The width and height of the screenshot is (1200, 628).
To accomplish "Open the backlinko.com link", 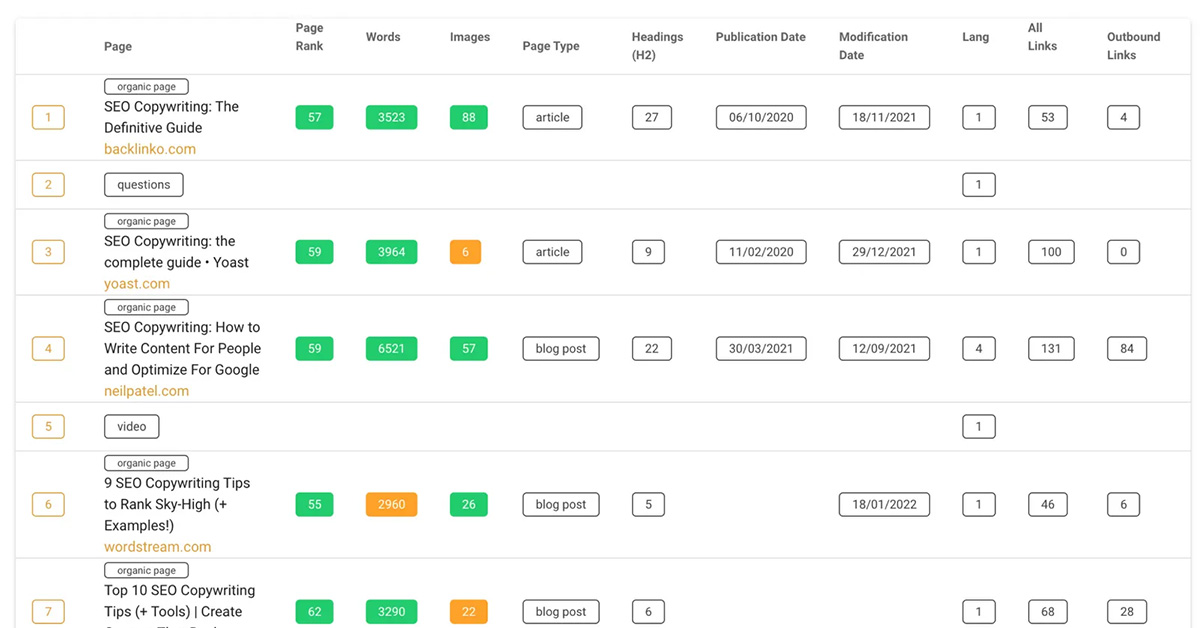I will point(150,149).
